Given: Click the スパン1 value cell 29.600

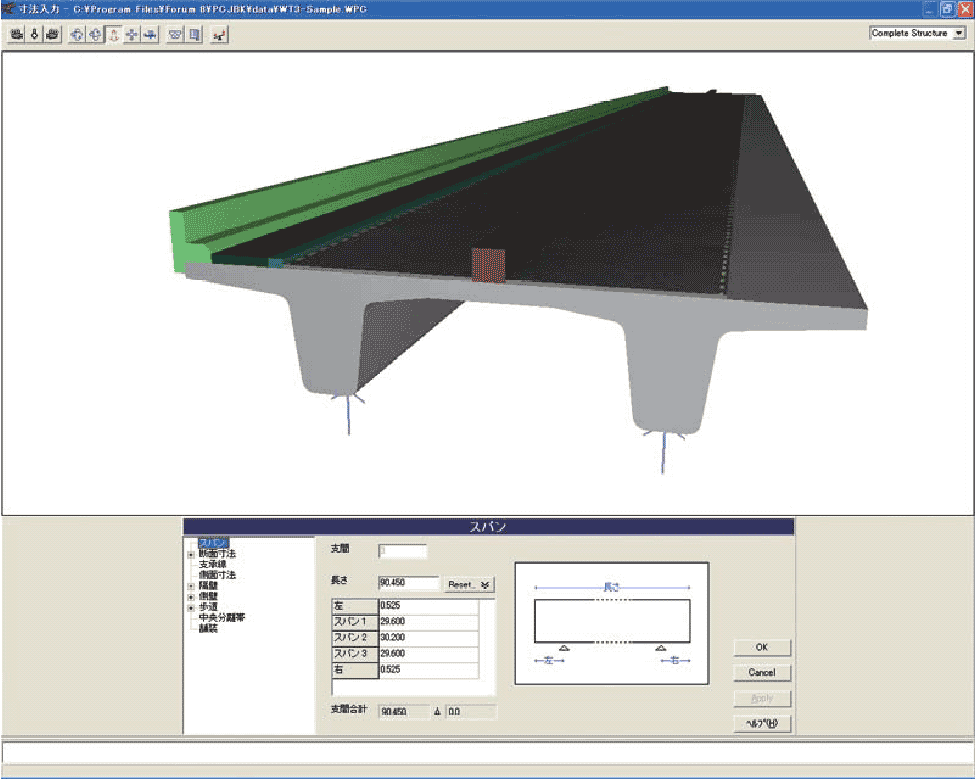Looking at the screenshot, I should pyautogui.click(x=429, y=621).
